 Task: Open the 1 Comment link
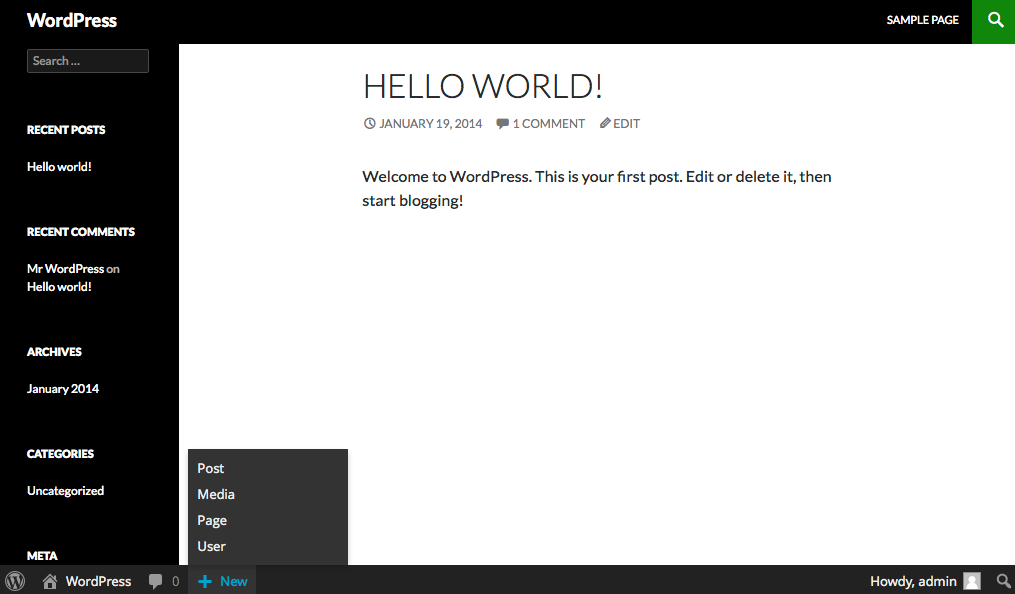[548, 124]
